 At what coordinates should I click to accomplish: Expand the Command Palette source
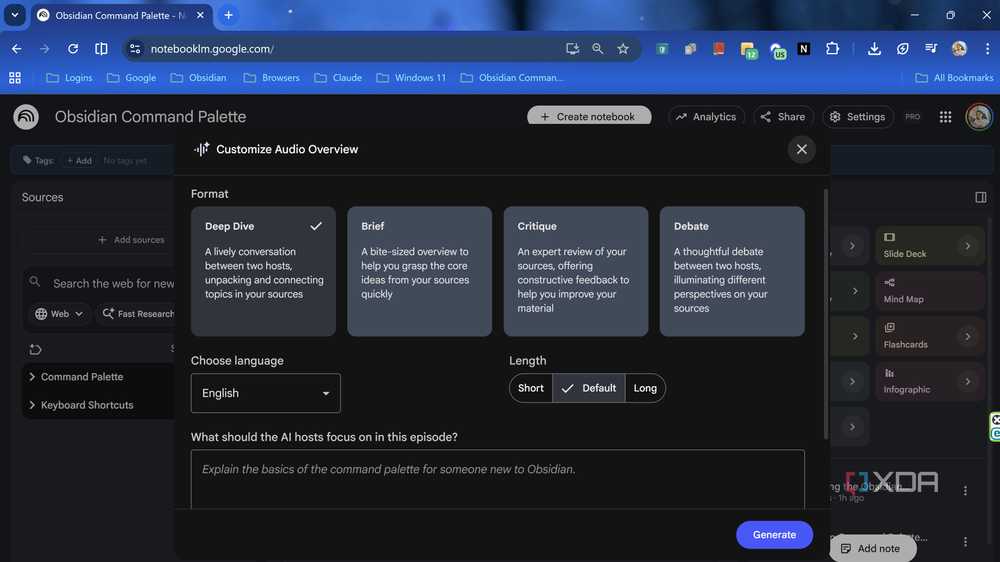click(32, 377)
